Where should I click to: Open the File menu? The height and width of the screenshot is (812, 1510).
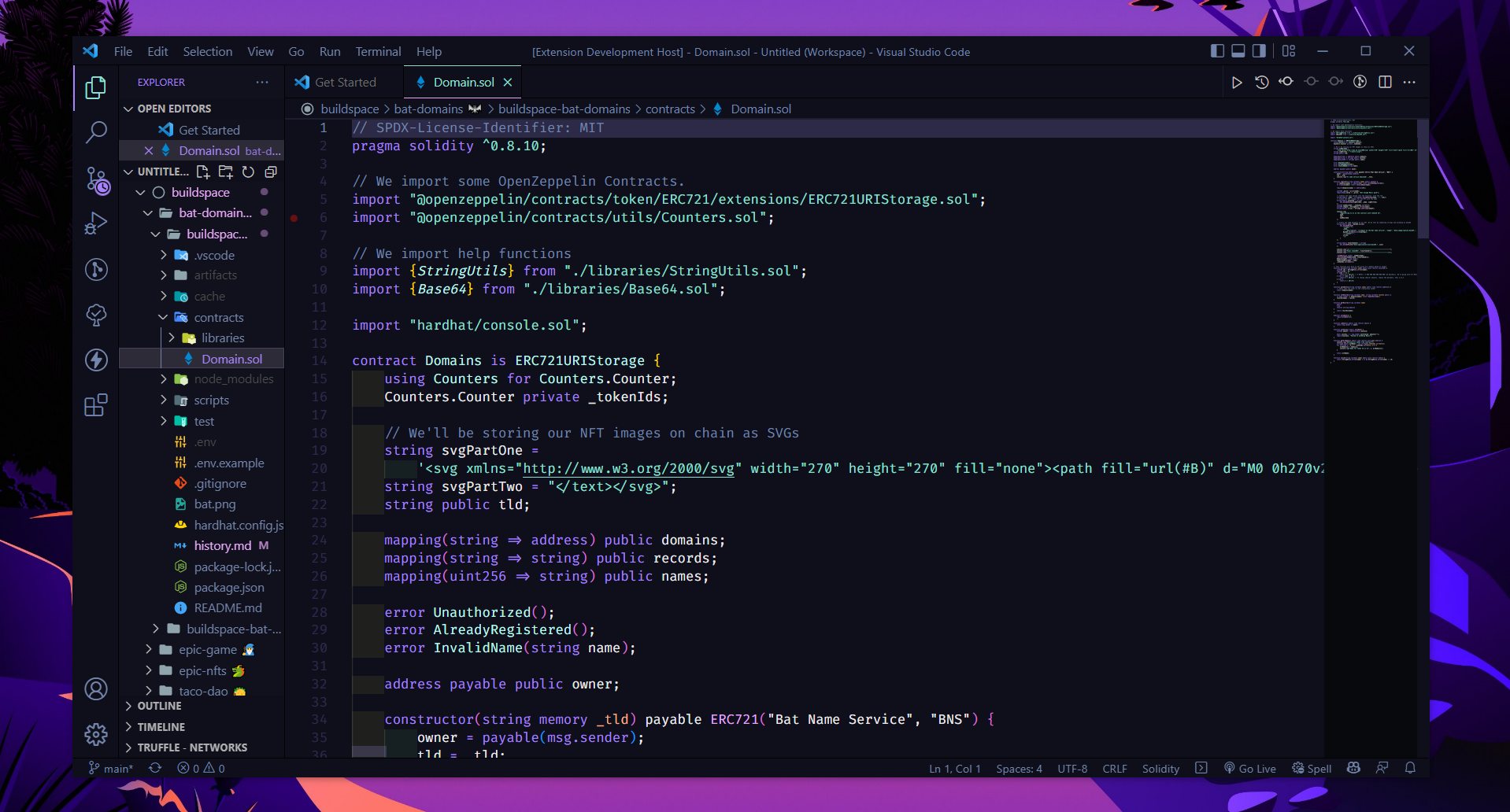pos(123,51)
